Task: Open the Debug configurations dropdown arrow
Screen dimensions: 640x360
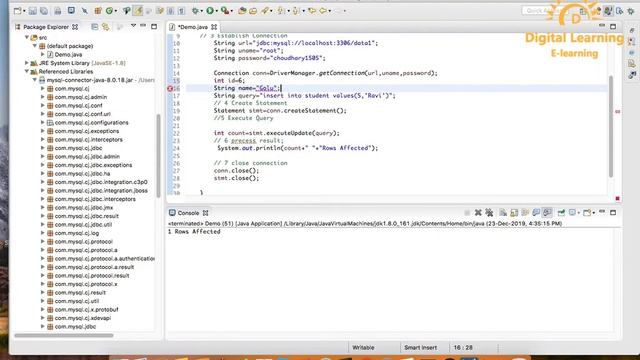Action: [202, 11]
